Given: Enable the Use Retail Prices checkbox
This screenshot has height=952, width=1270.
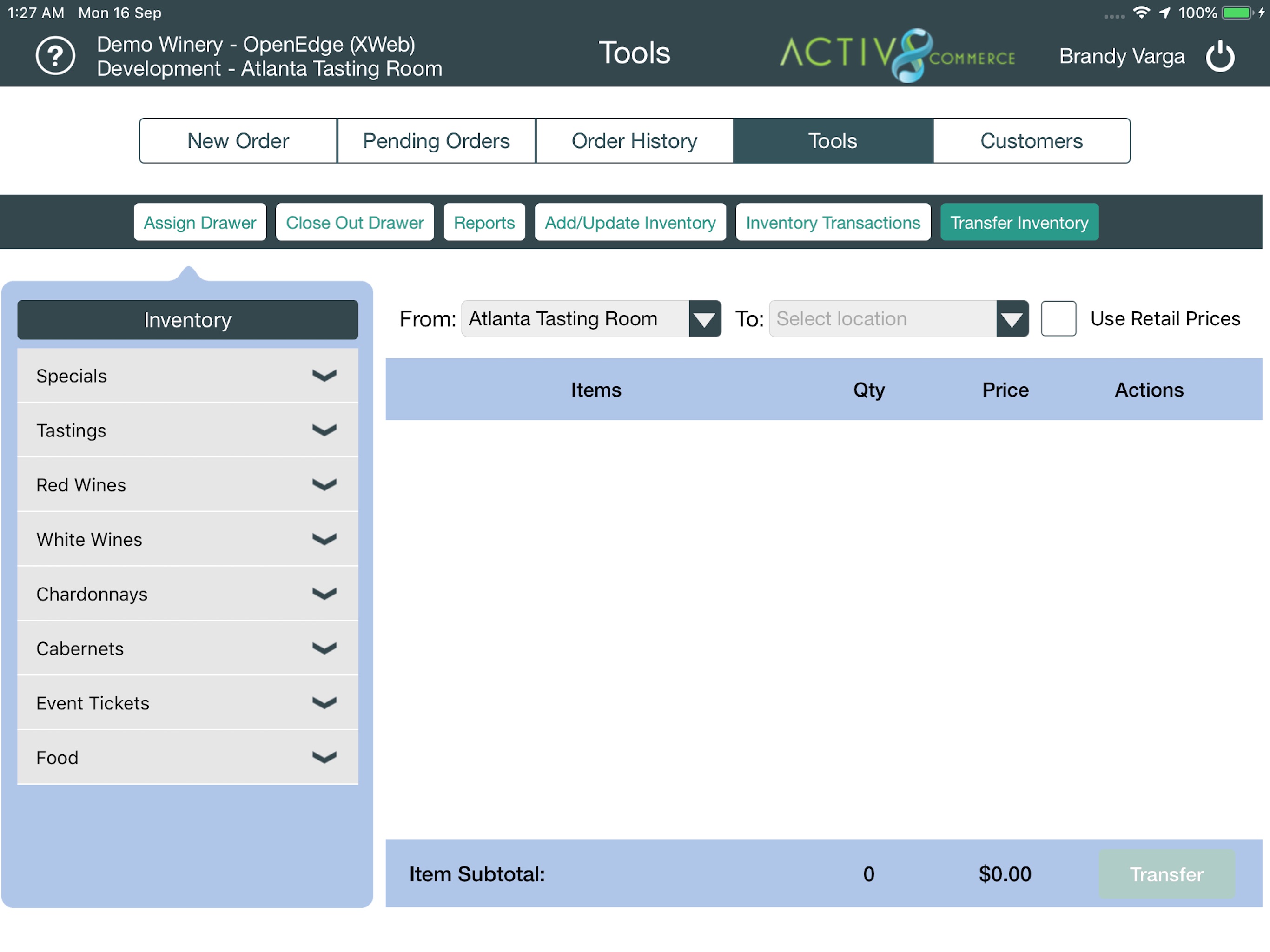Looking at the screenshot, I should pos(1058,319).
